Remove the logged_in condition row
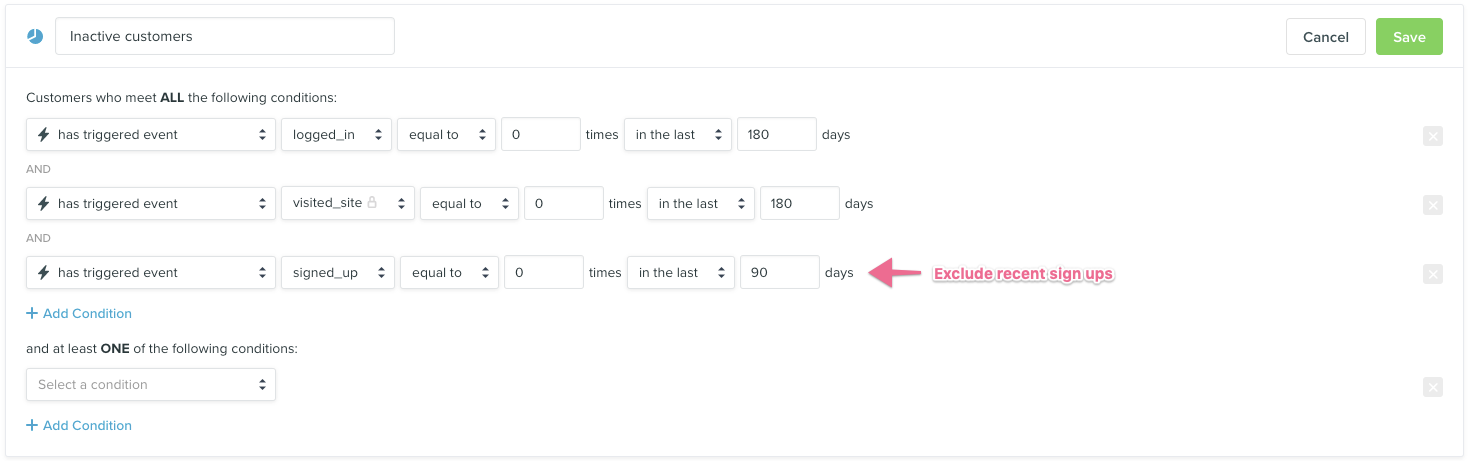The image size is (1468, 461). coord(1432,136)
